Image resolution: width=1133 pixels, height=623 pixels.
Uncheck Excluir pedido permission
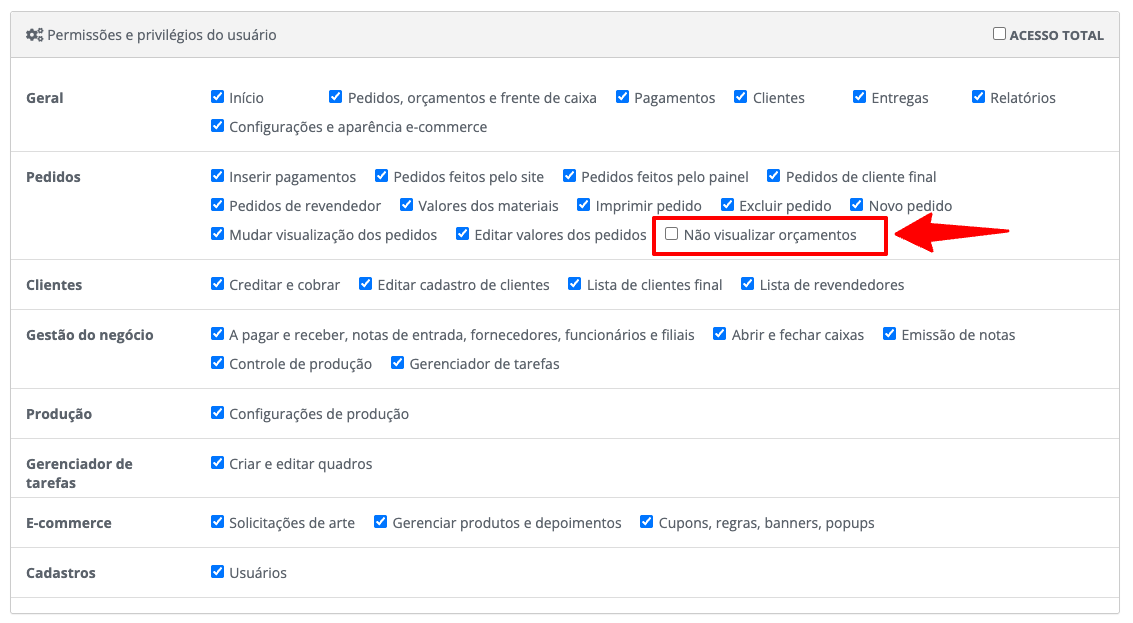click(727, 205)
